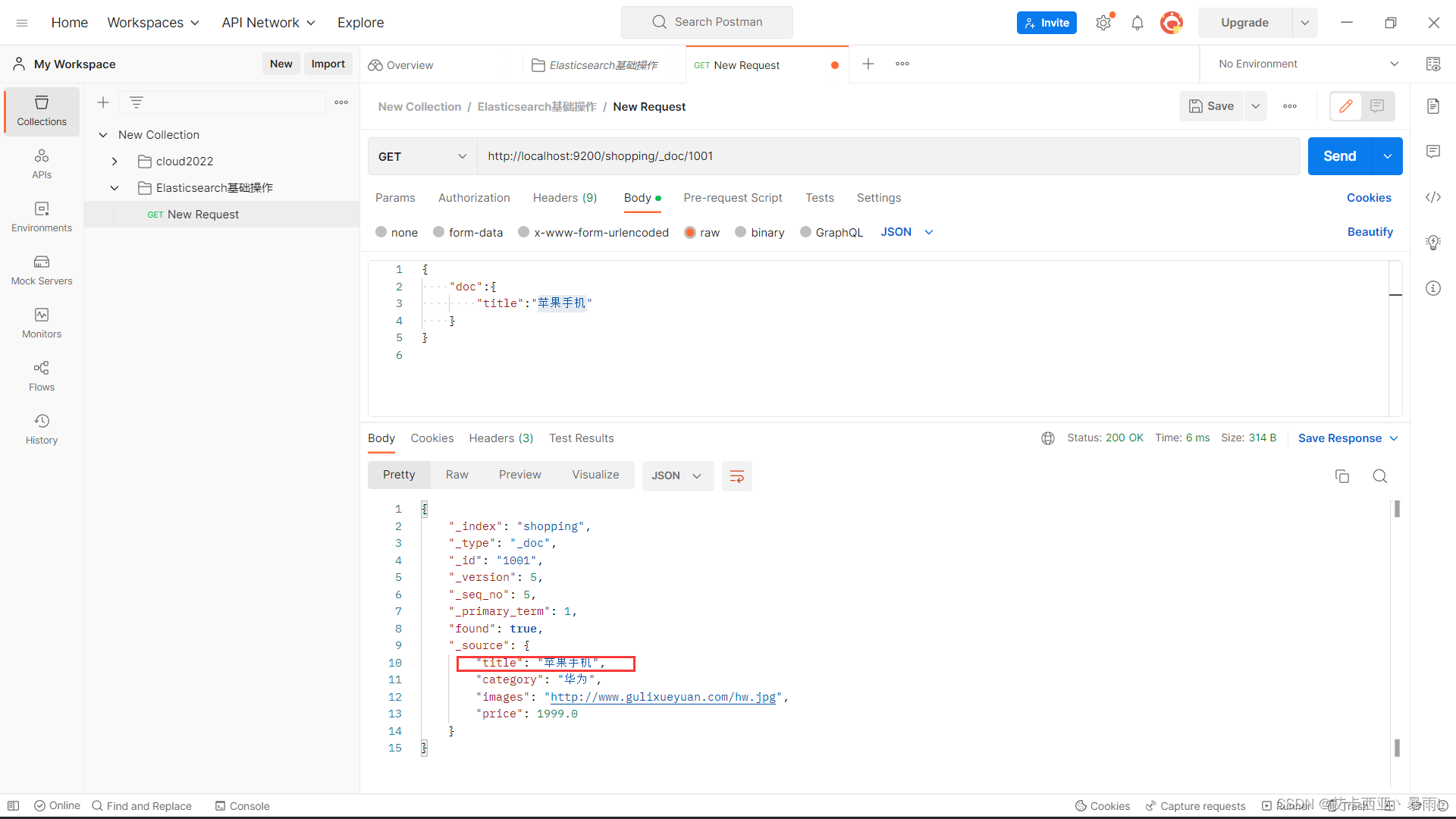This screenshot has height=819, width=1456.
Task: Open the Save options dropdown arrow
Action: [x=1256, y=106]
